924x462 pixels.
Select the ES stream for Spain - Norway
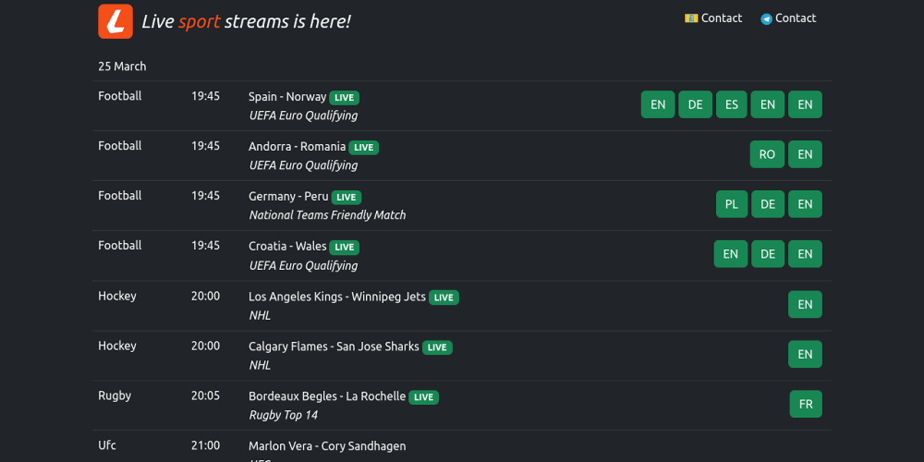pyautogui.click(x=731, y=104)
